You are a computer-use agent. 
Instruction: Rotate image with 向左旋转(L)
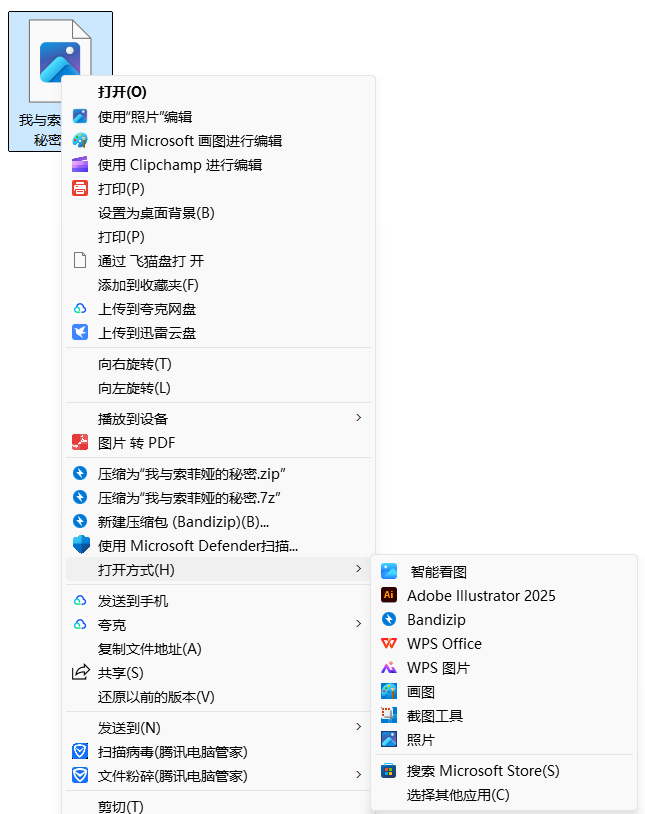point(219,388)
